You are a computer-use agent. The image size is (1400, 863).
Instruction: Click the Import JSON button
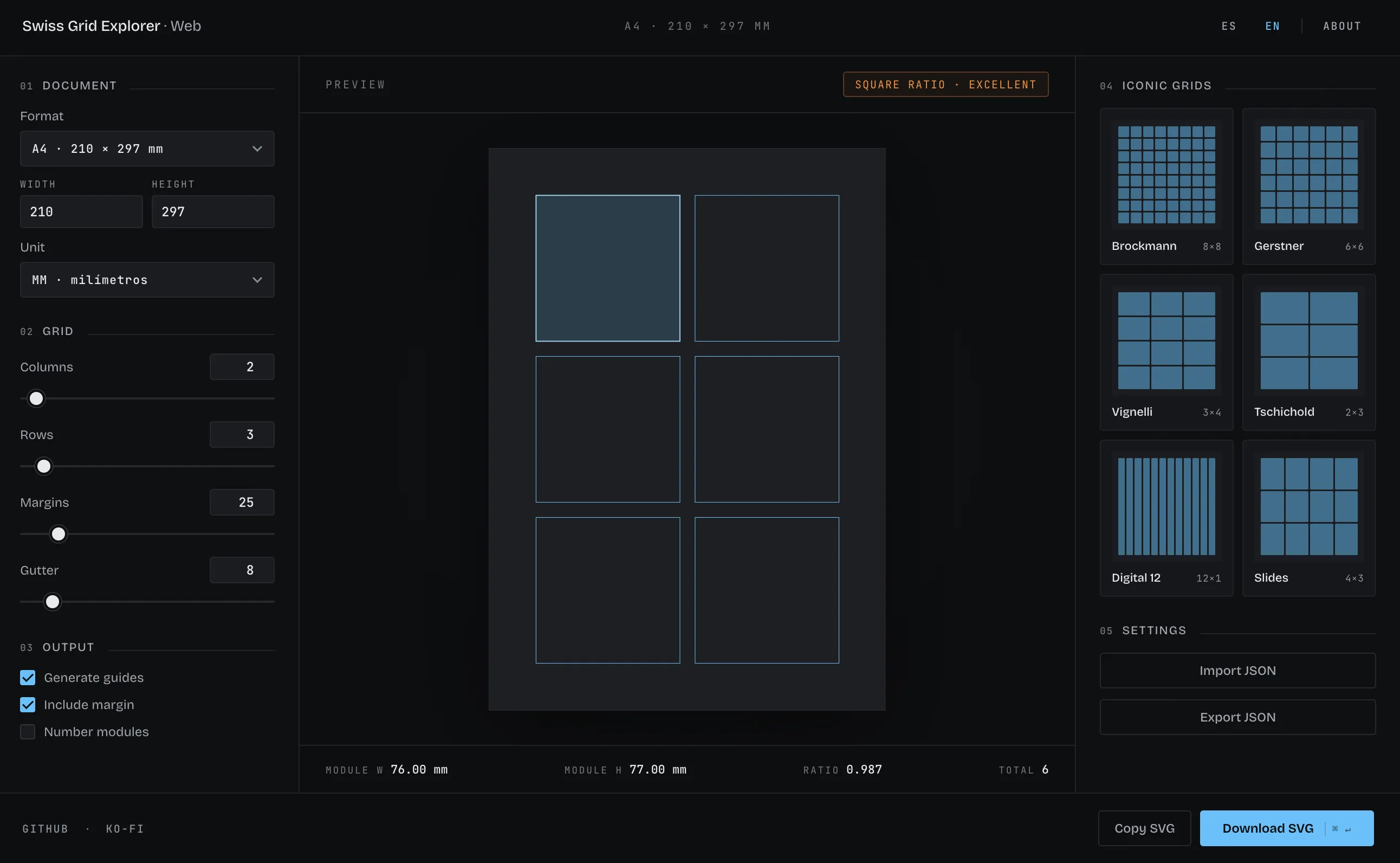tap(1237, 671)
